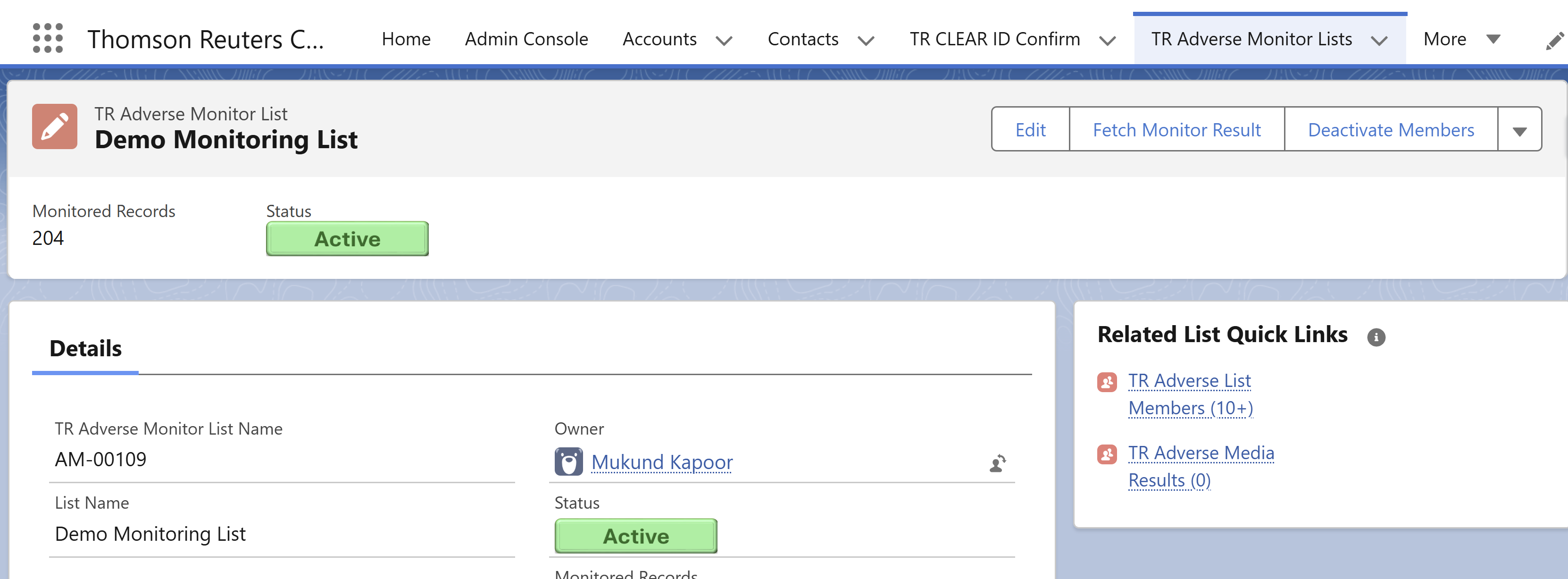Open the Related List Quick Links info icon
Viewport: 1568px width, 579px height.
(x=1376, y=336)
